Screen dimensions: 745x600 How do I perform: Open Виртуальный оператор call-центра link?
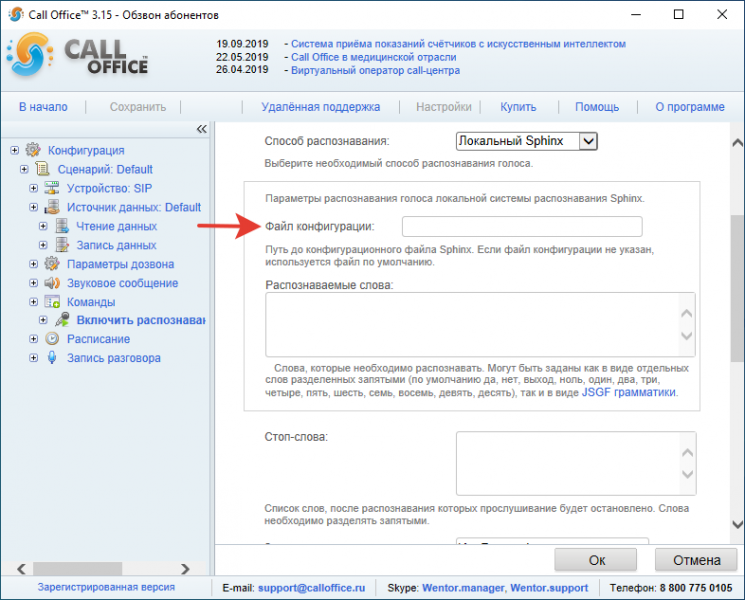pyautogui.click(x=375, y=70)
